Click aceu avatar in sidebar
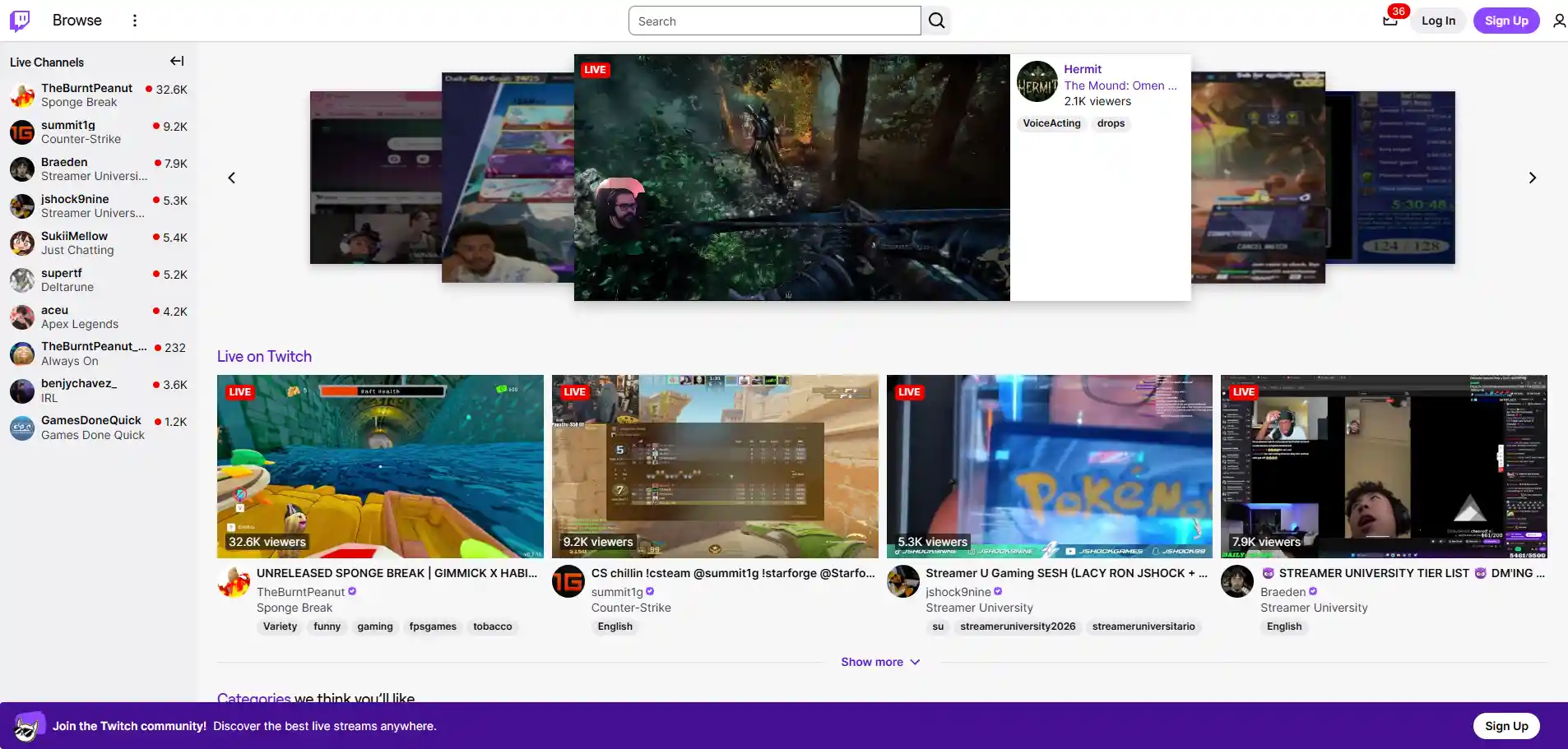 pyautogui.click(x=22, y=317)
